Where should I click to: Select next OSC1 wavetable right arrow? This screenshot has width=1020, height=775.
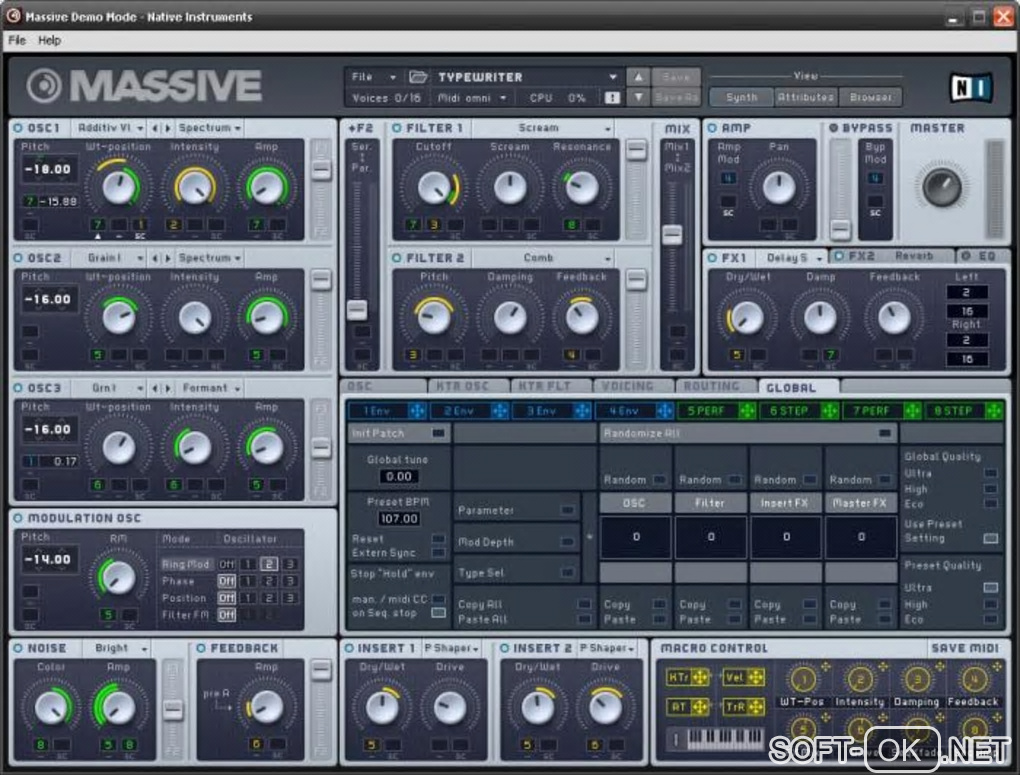click(168, 128)
